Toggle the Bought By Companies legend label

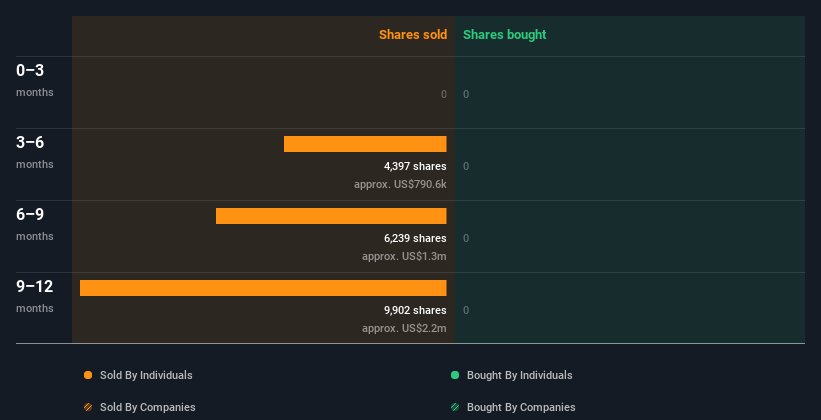click(521, 407)
